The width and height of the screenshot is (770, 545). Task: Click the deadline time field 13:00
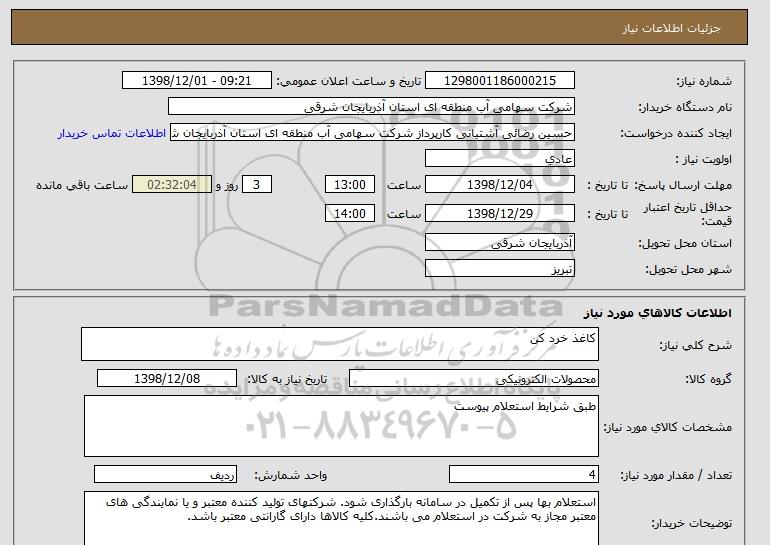click(350, 185)
